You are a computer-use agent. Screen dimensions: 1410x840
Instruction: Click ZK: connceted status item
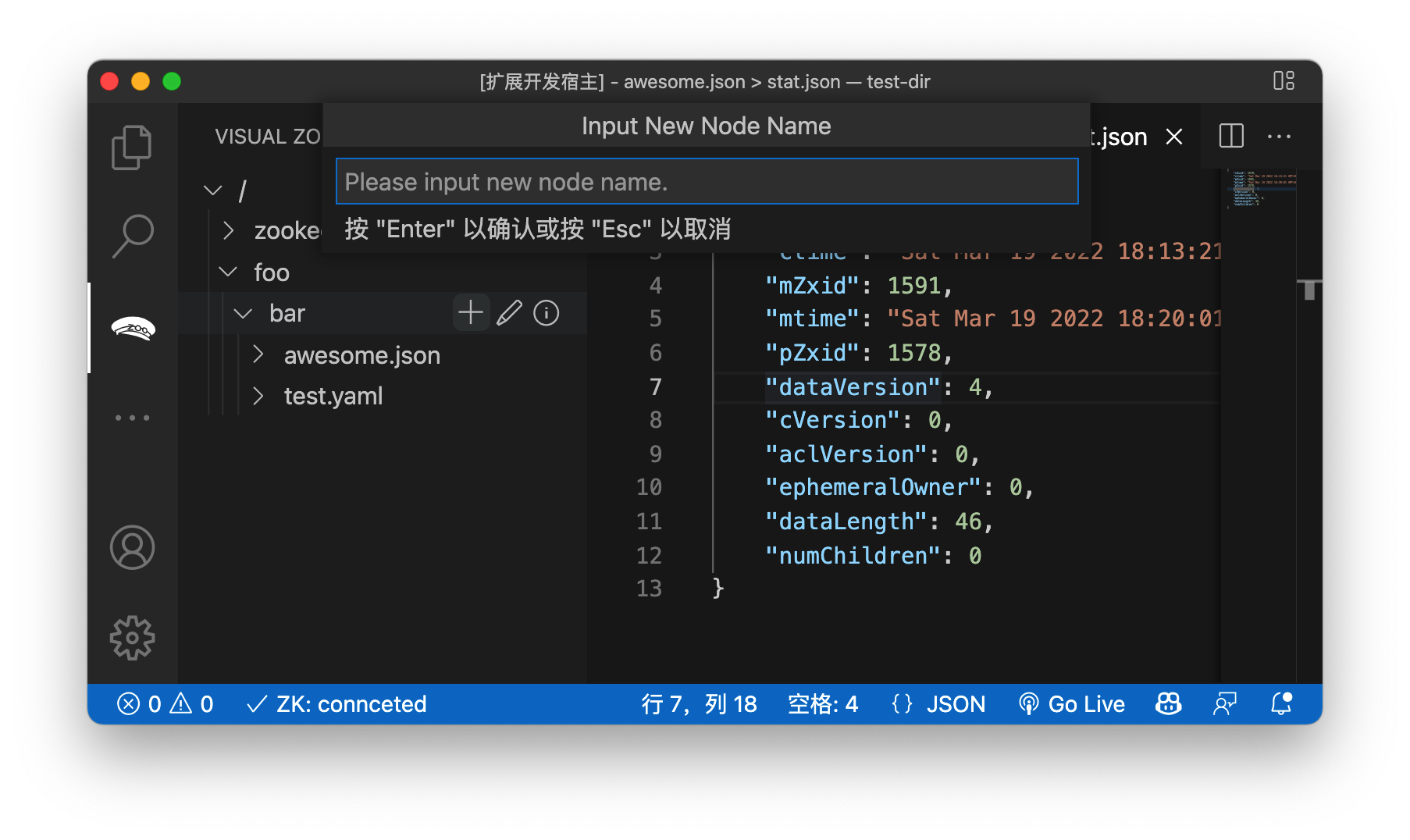336,704
